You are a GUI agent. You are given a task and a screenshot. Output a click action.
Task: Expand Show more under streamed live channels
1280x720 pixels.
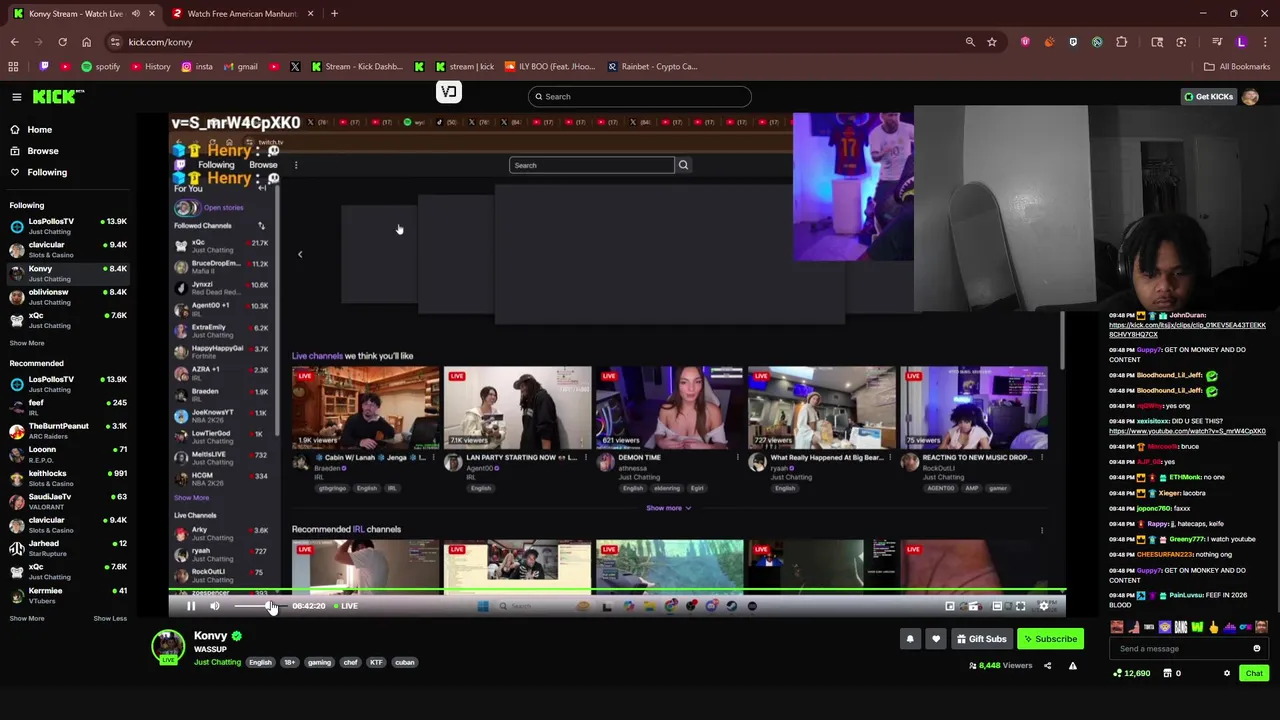pos(668,508)
